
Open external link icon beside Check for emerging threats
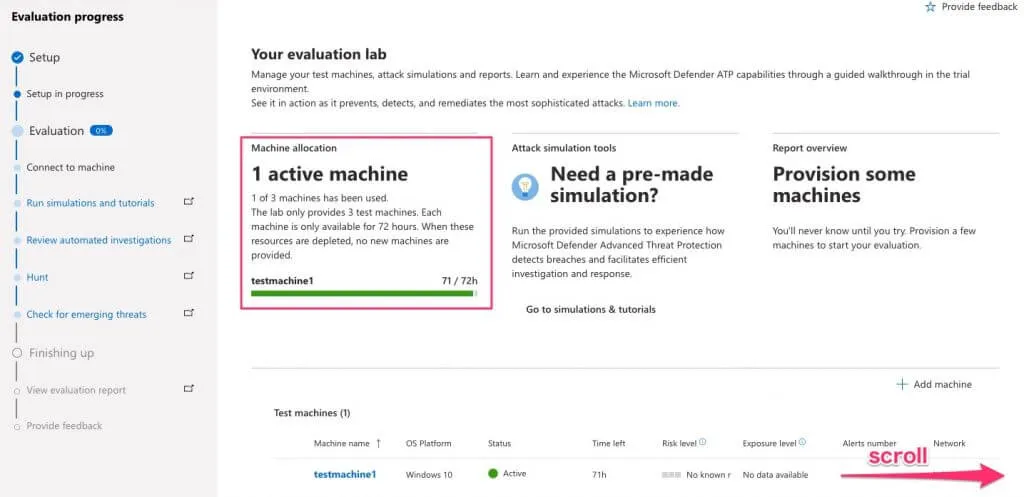tap(190, 314)
